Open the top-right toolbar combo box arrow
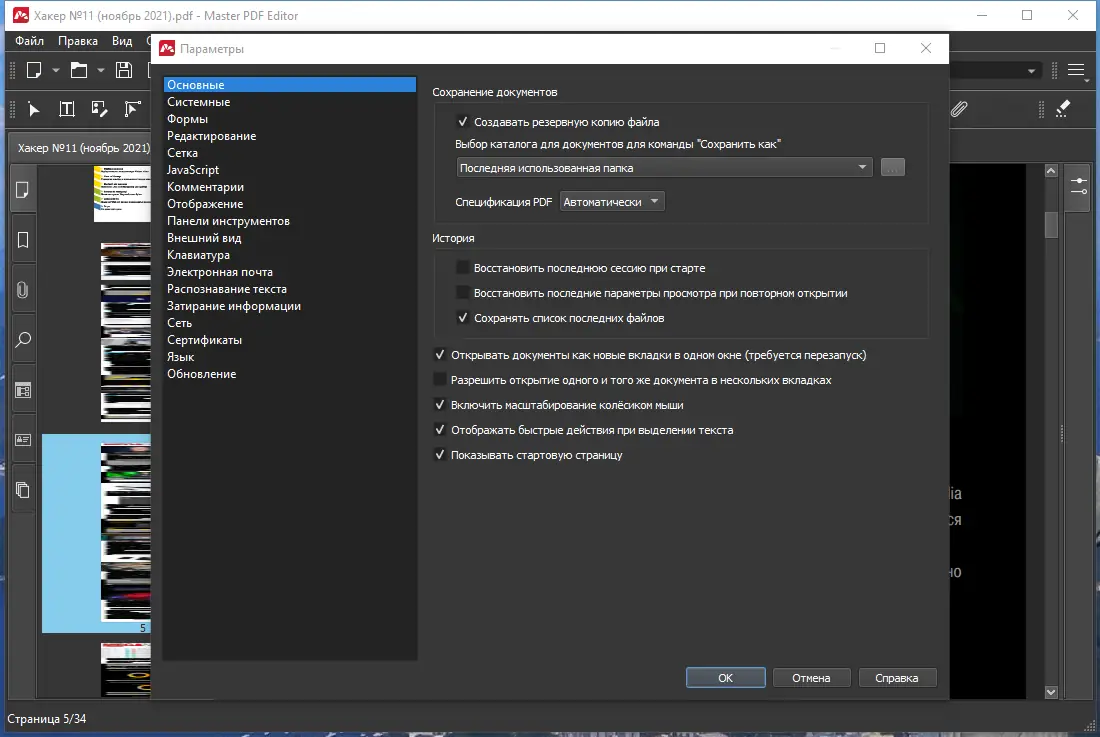This screenshot has width=1100, height=737. [x=1031, y=71]
